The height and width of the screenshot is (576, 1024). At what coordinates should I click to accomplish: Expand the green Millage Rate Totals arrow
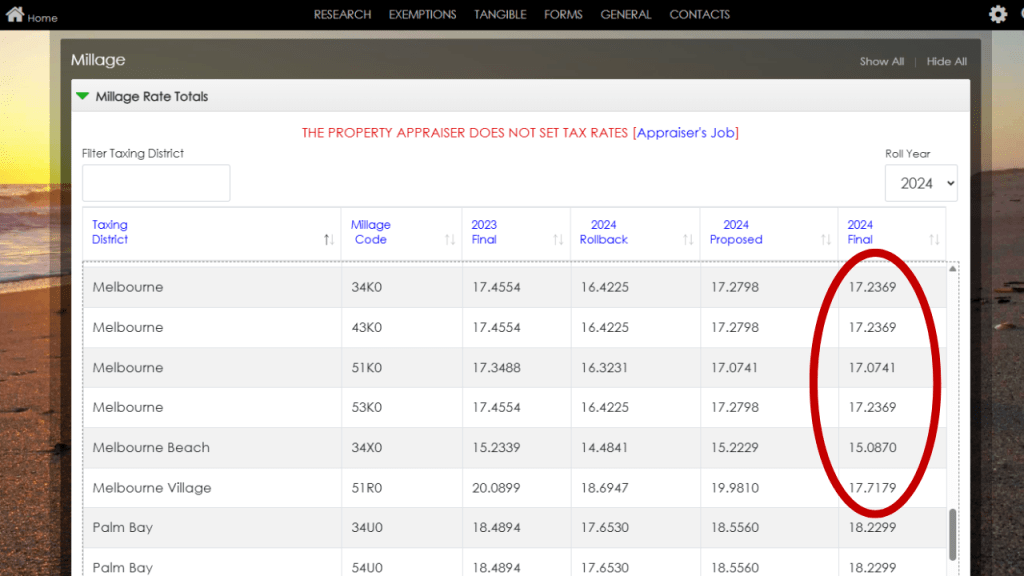pyautogui.click(x=81, y=96)
